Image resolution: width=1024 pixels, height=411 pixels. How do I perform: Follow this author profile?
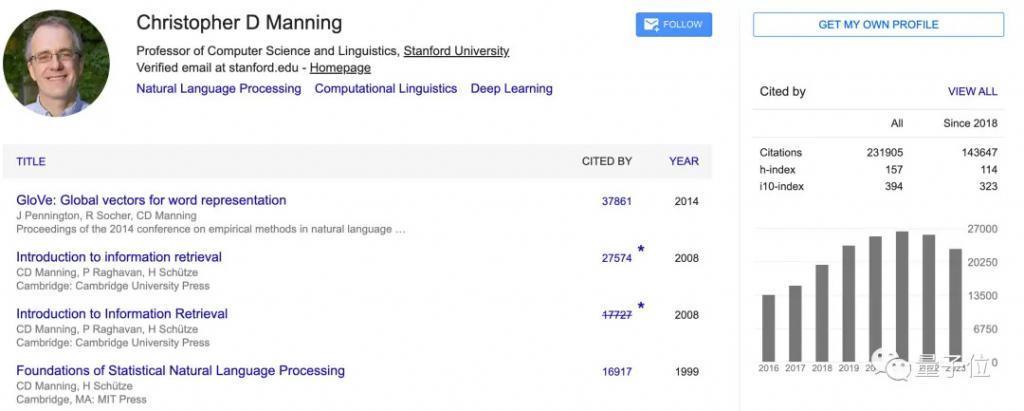(674, 25)
